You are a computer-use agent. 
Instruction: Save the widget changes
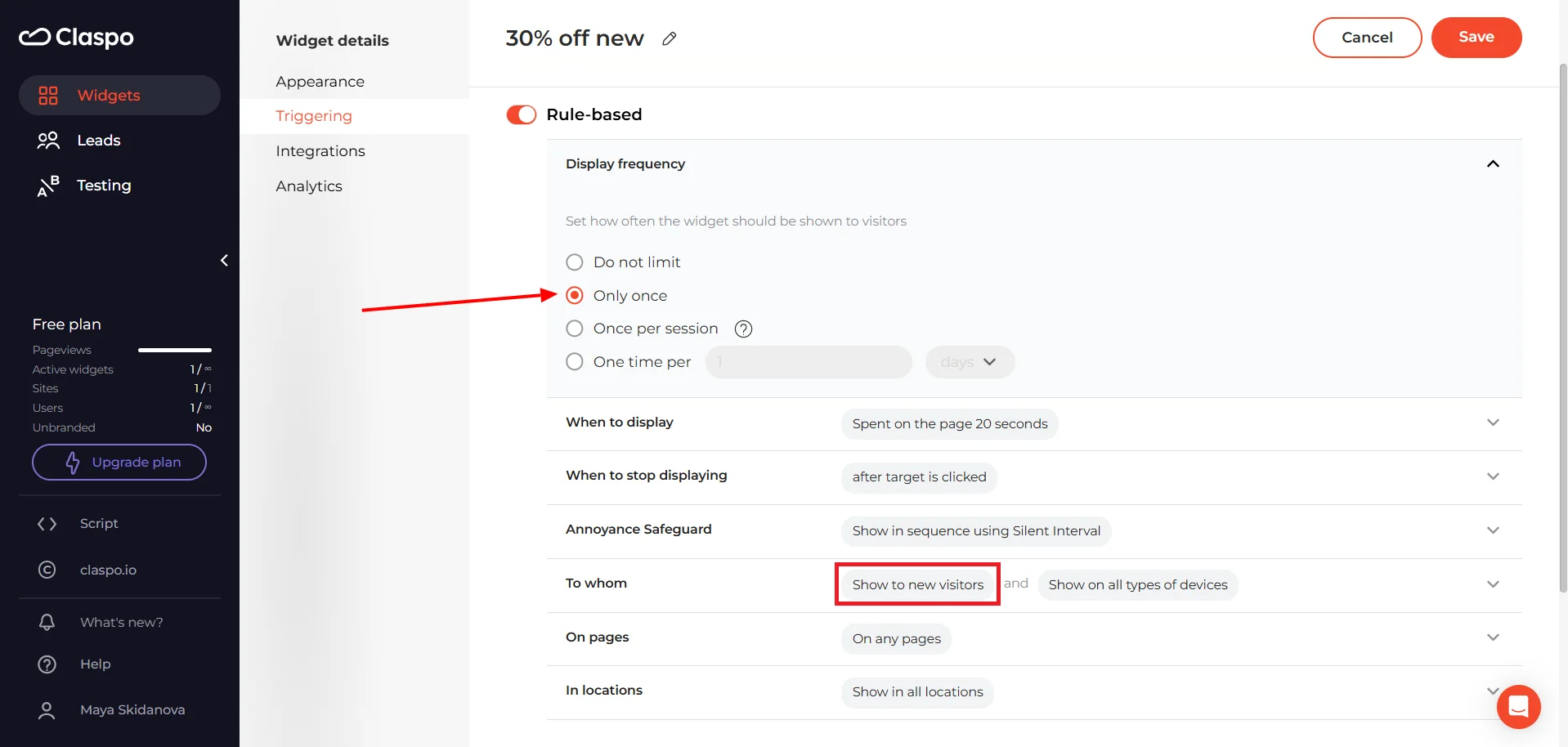[x=1476, y=37]
